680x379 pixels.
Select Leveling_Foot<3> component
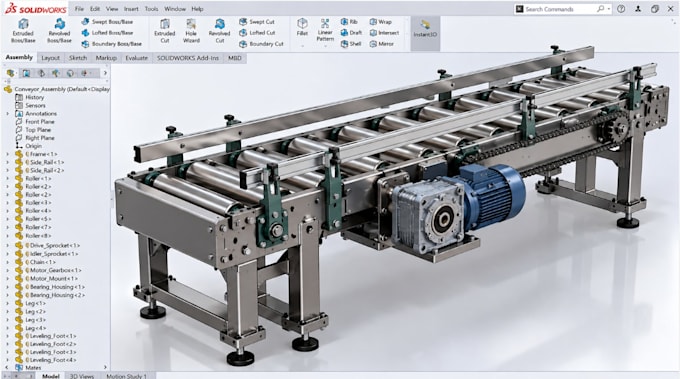[46, 352]
